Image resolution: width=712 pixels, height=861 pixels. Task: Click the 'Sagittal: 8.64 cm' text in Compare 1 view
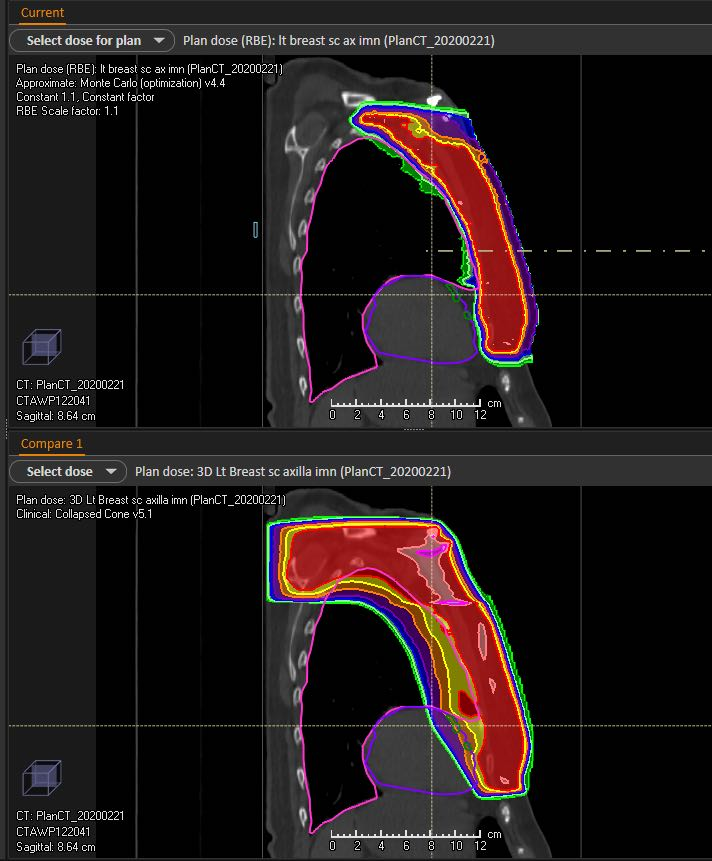click(56, 847)
